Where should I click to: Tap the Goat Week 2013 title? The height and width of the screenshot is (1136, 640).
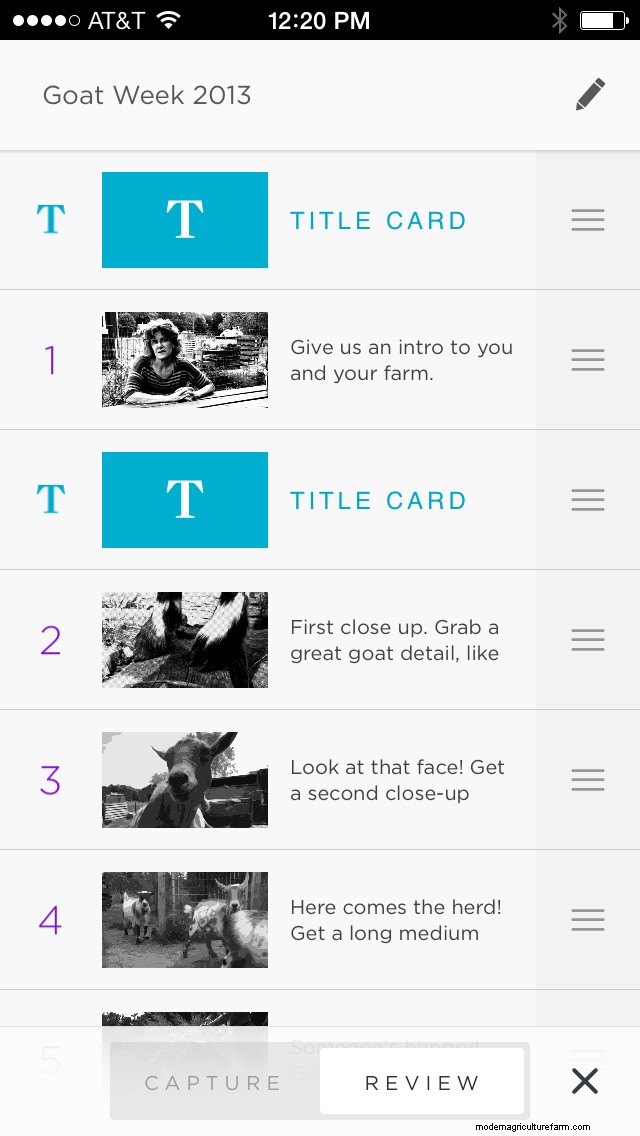click(x=147, y=96)
